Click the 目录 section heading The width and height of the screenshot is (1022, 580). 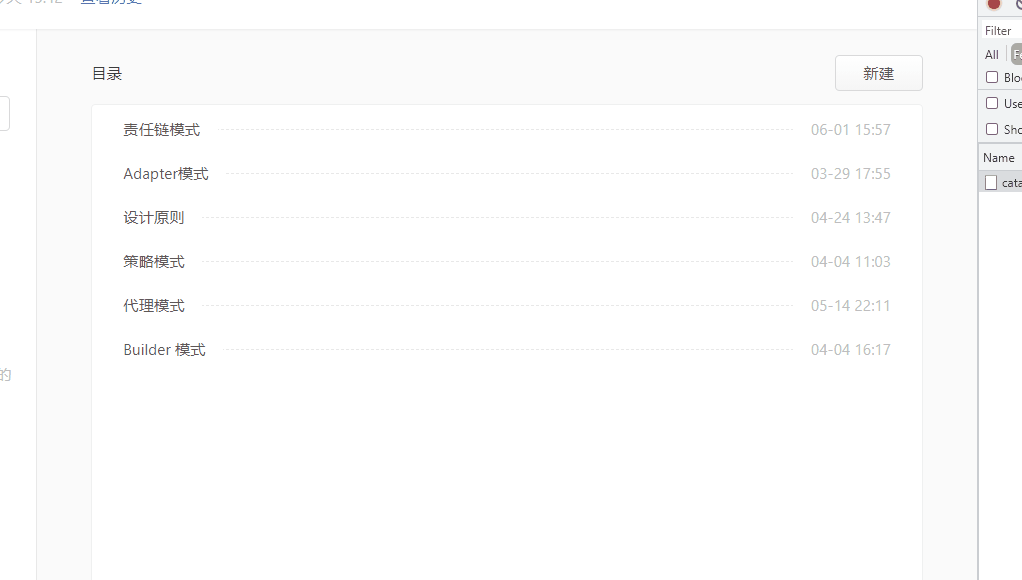pos(107,74)
